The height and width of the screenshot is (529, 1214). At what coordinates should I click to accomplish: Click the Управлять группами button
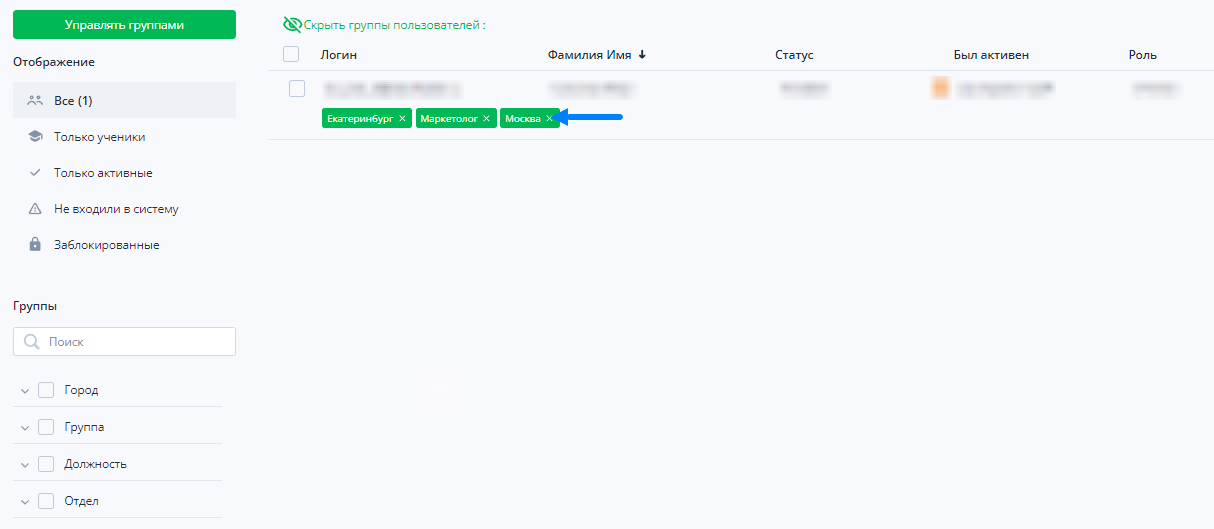coord(124,24)
